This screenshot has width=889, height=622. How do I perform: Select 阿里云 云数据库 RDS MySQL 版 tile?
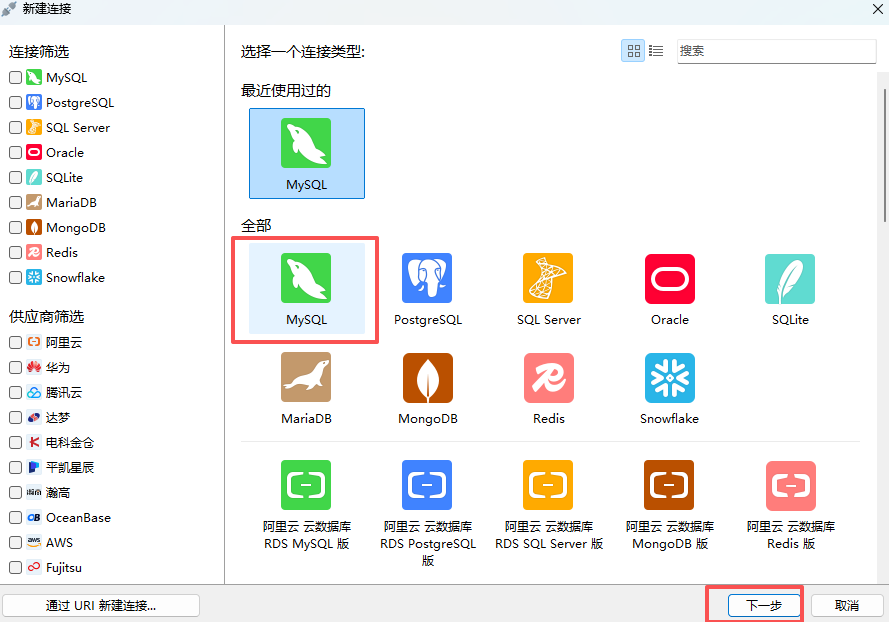306,506
